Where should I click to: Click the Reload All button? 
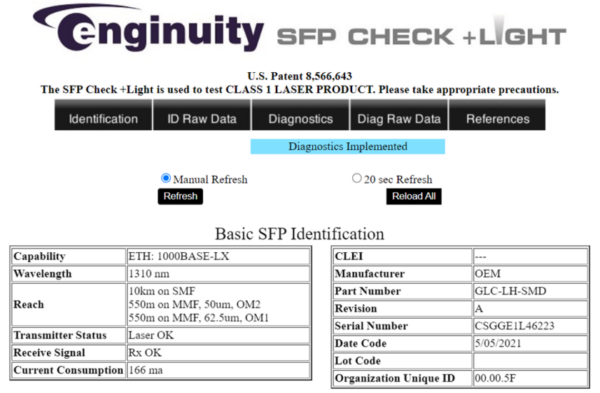(x=414, y=196)
